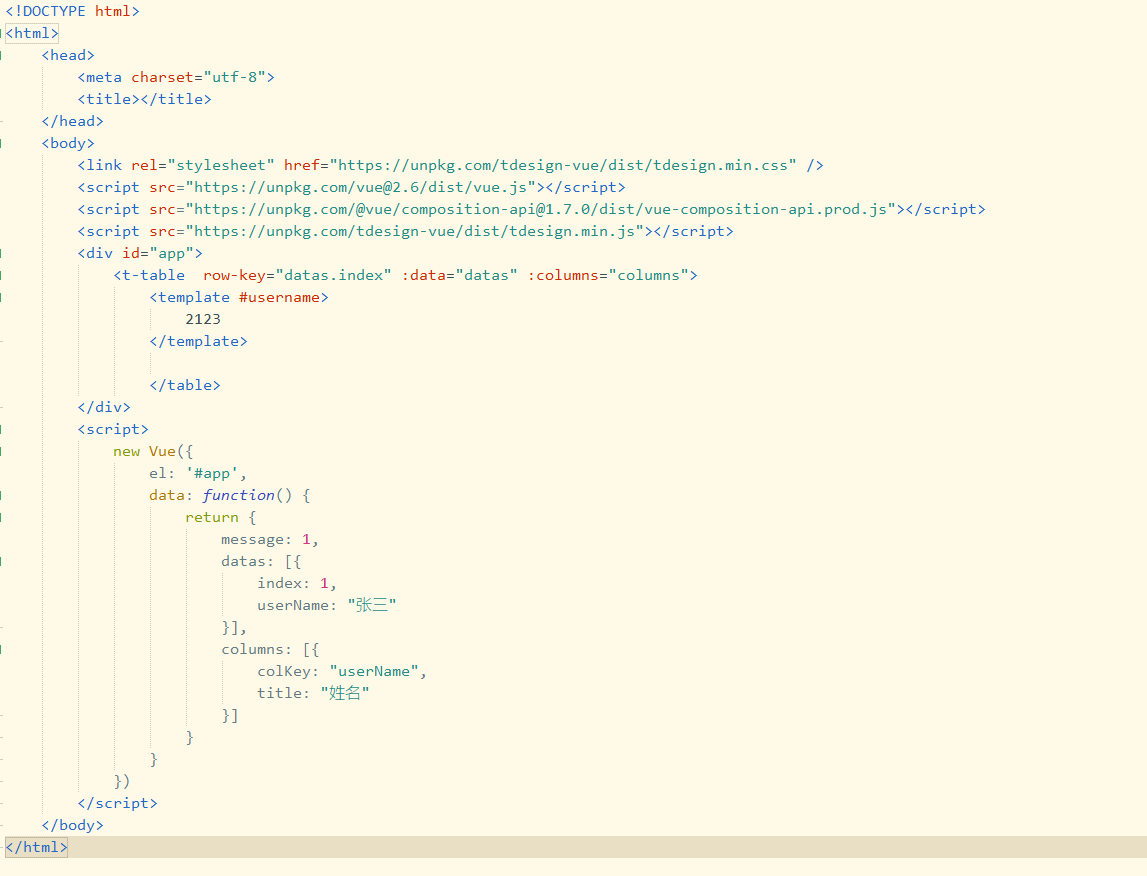Click the tdesign.min.js script URL
The height and width of the screenshot is (876, 1147).
(x=415, y=231)
